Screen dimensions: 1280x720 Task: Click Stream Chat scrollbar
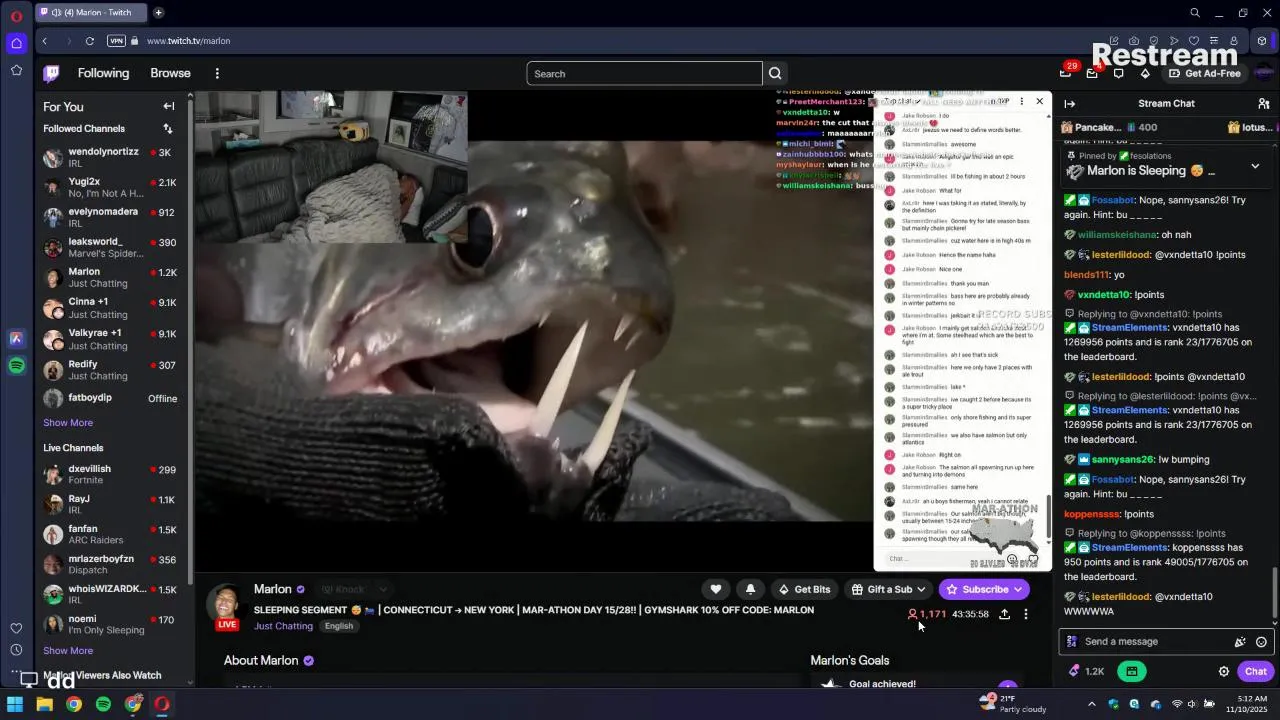tap(1274, 595)
